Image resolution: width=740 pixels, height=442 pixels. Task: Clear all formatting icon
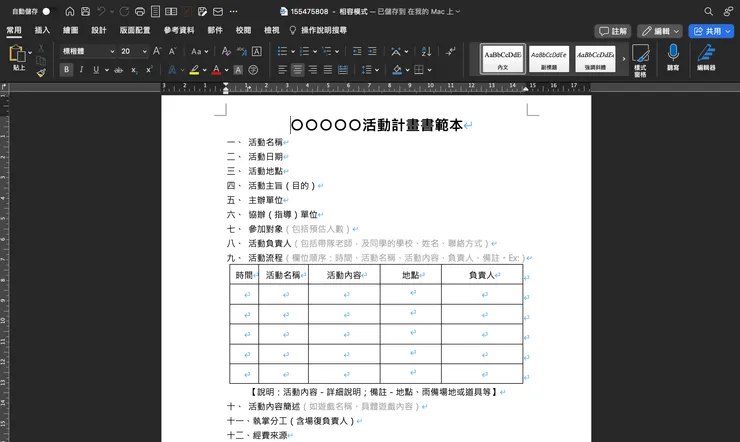coord(226,51)
